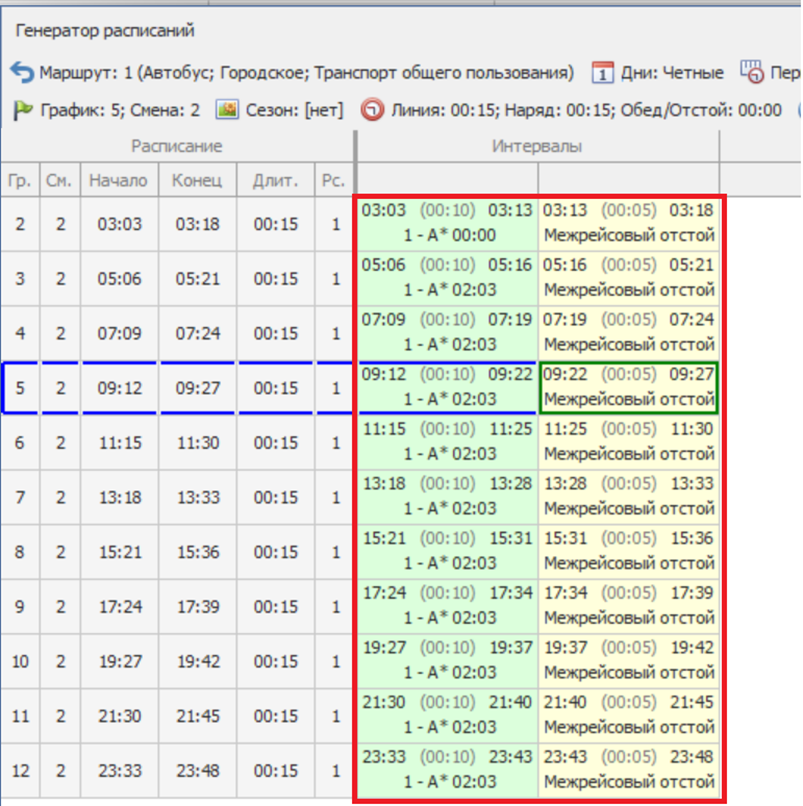
Task: Open the Сезон: [нет] selector
Action: (294, 110)
